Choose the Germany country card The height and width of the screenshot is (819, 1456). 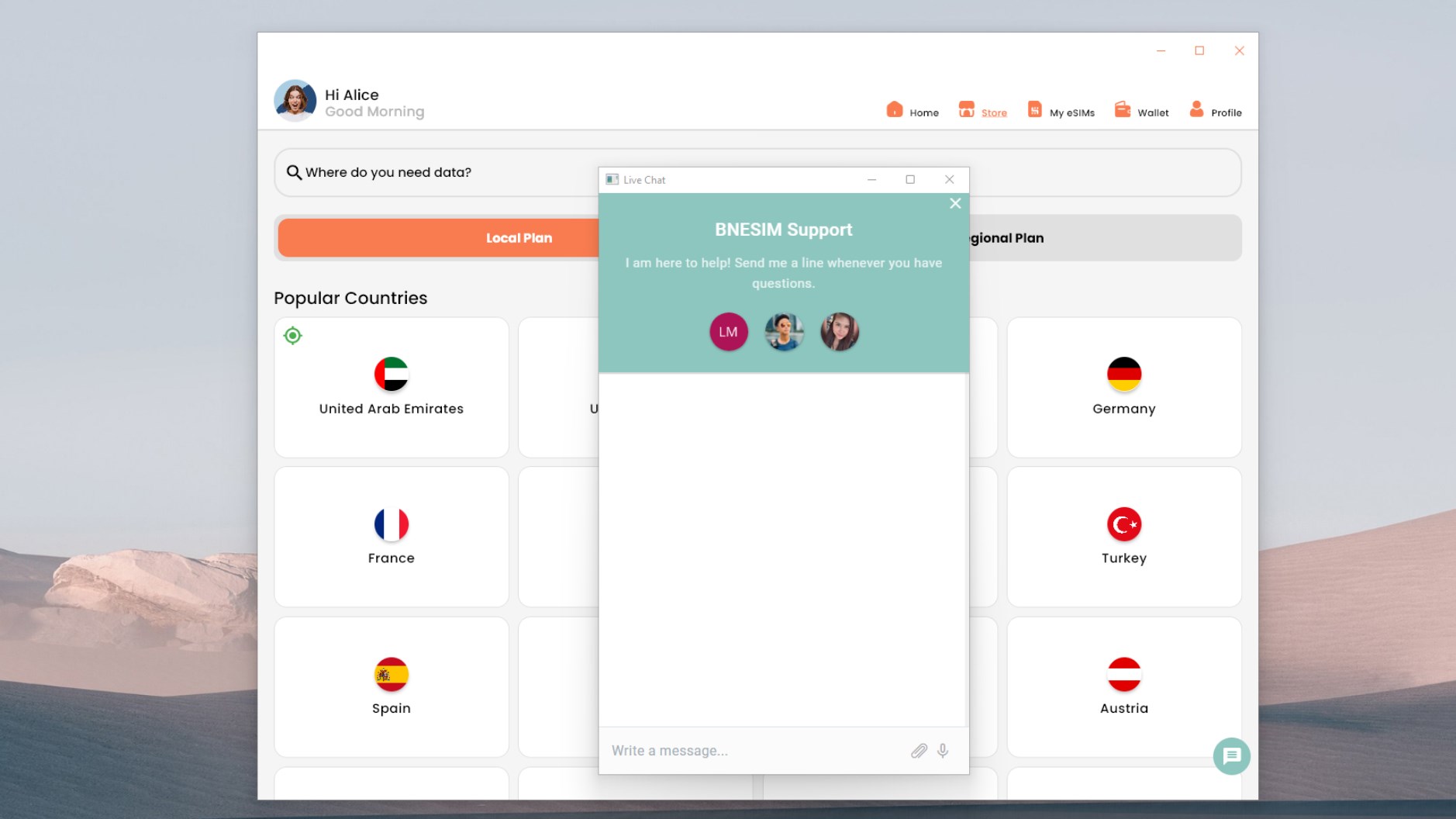(1124, 387)
